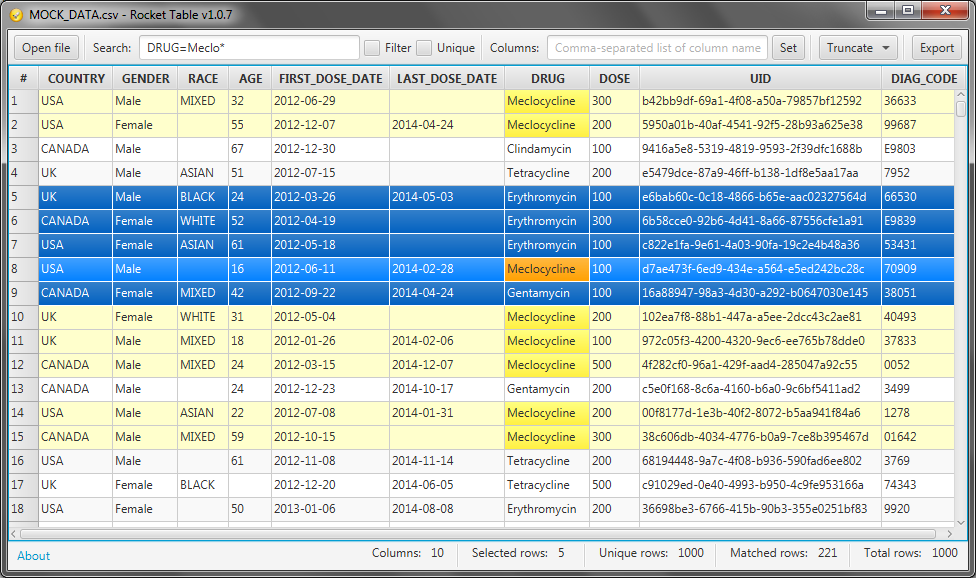
Task: Sort by the COUNTRY column header
Action: (75, 78)
